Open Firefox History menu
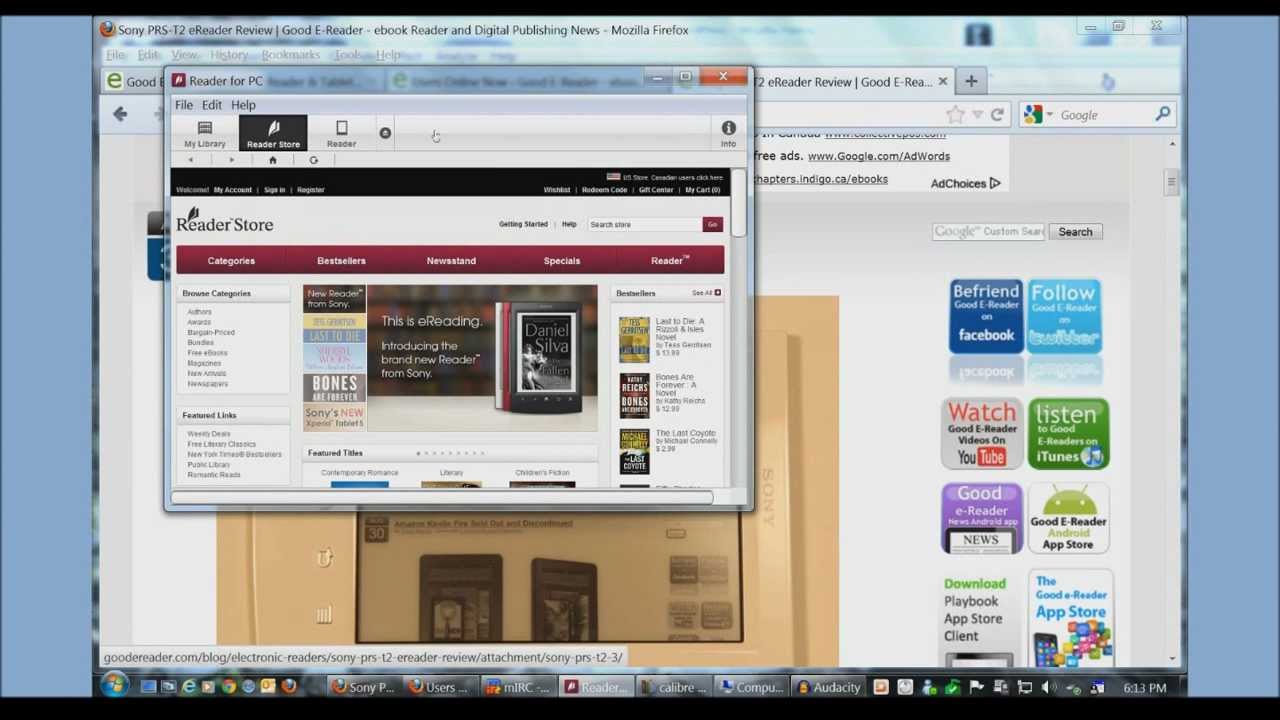The height and width of the screenshot is (720, 1280). (229, 55)
